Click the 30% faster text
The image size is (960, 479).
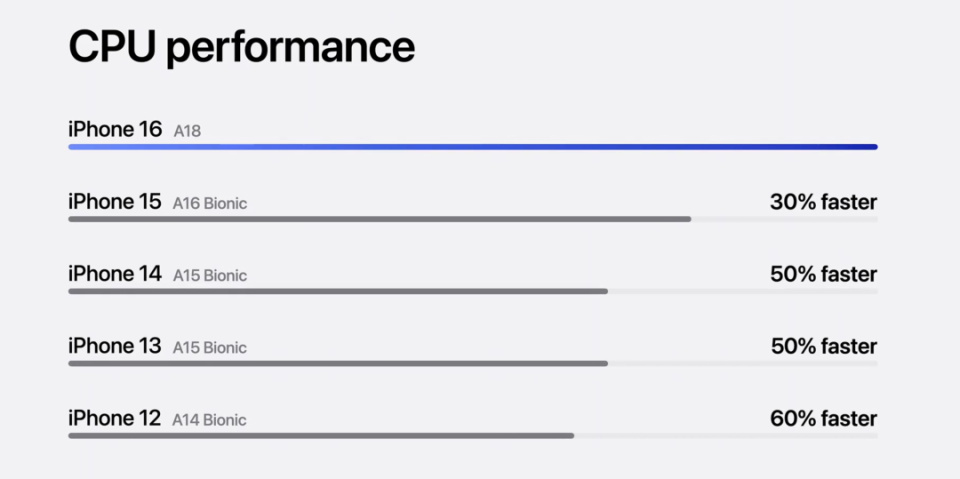pyautogui.click(x=823, y=202)
